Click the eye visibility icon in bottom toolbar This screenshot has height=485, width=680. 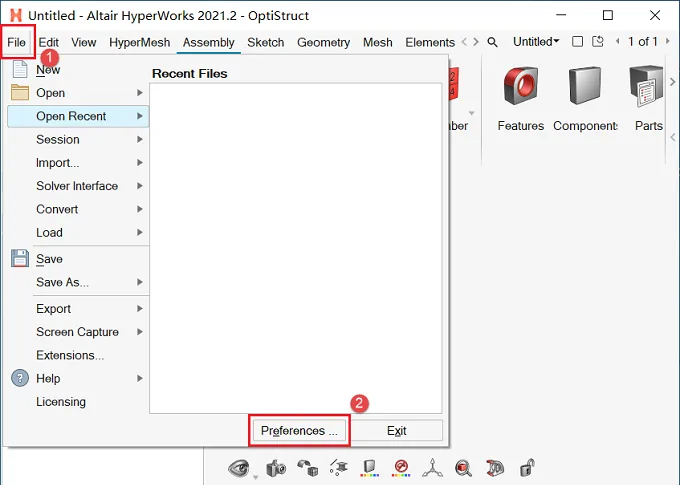coord(239,468)
